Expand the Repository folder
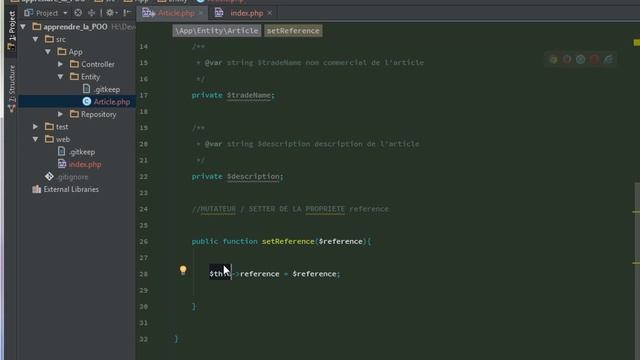The height and width of the screenshot is (360, 640). (60, 114)
